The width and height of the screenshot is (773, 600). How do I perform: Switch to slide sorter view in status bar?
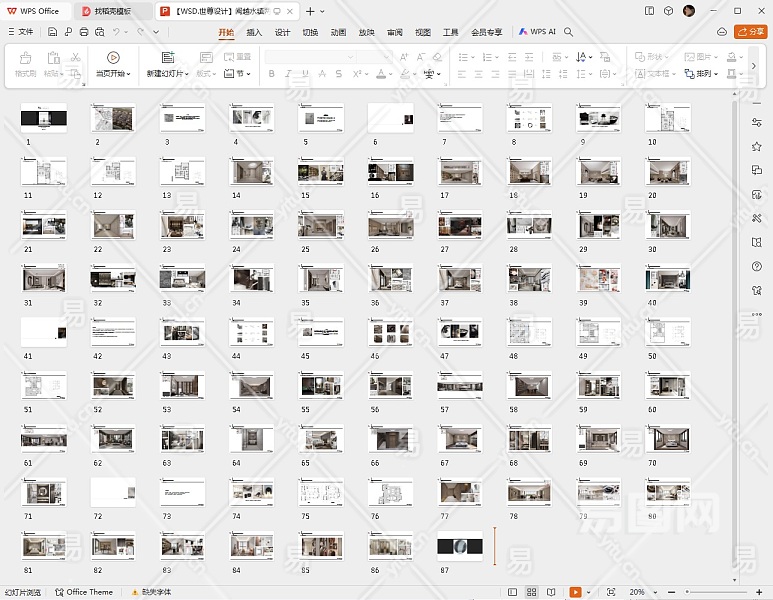[532, 592]
